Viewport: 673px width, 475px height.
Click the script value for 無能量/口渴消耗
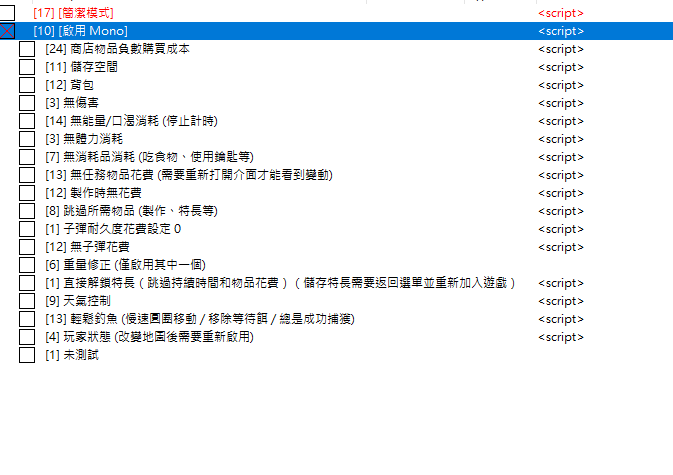pos(560,121)
